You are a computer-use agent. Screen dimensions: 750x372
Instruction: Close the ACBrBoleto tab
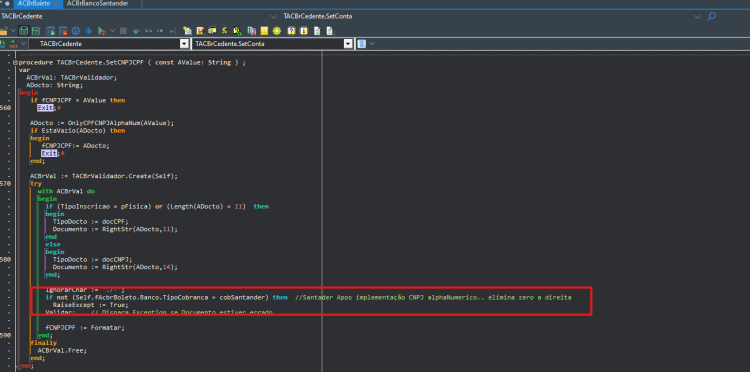point(56,3)
